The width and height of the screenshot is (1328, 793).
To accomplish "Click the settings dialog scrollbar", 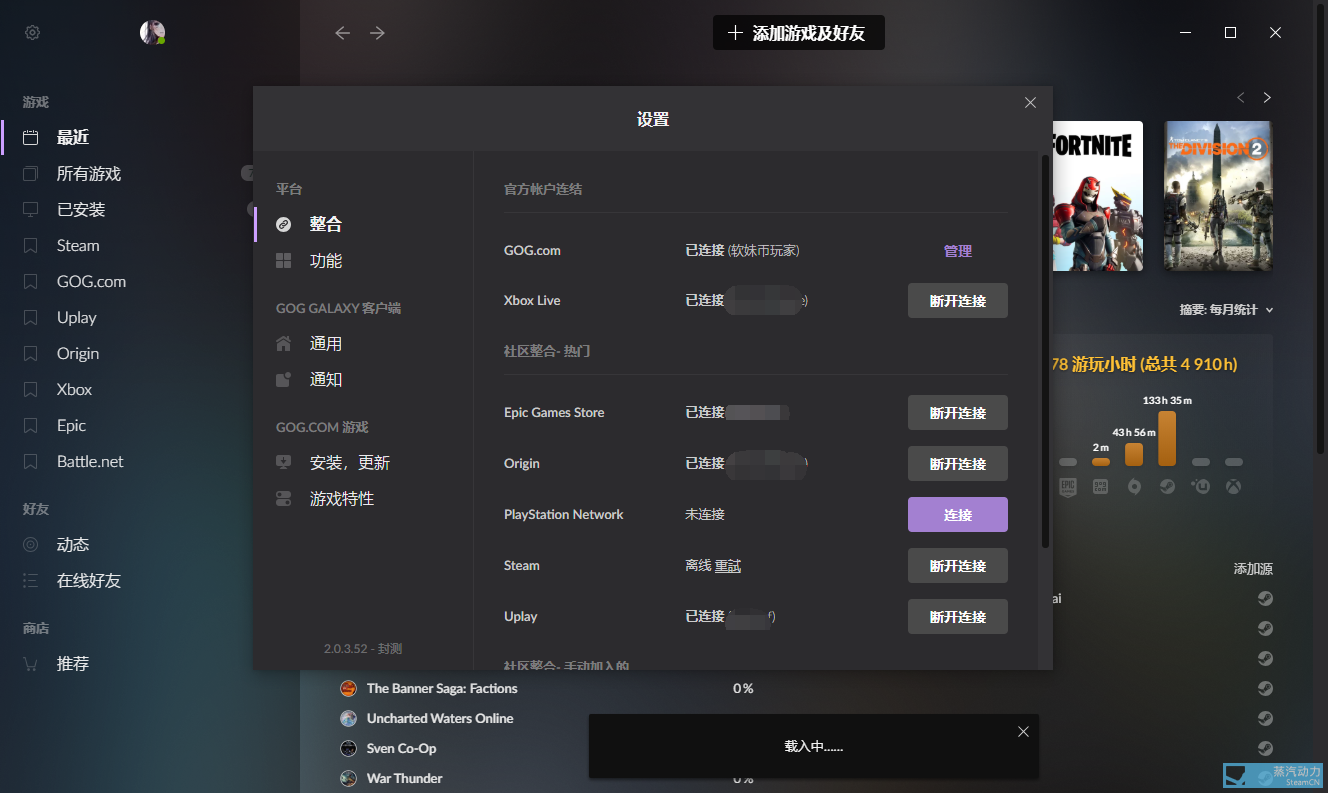I will pyautogui.click(x=1045, y=350).
